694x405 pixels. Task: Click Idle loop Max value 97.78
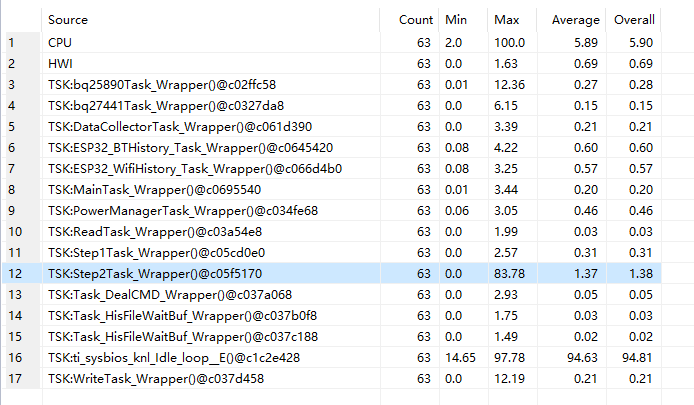click(509, 358)
